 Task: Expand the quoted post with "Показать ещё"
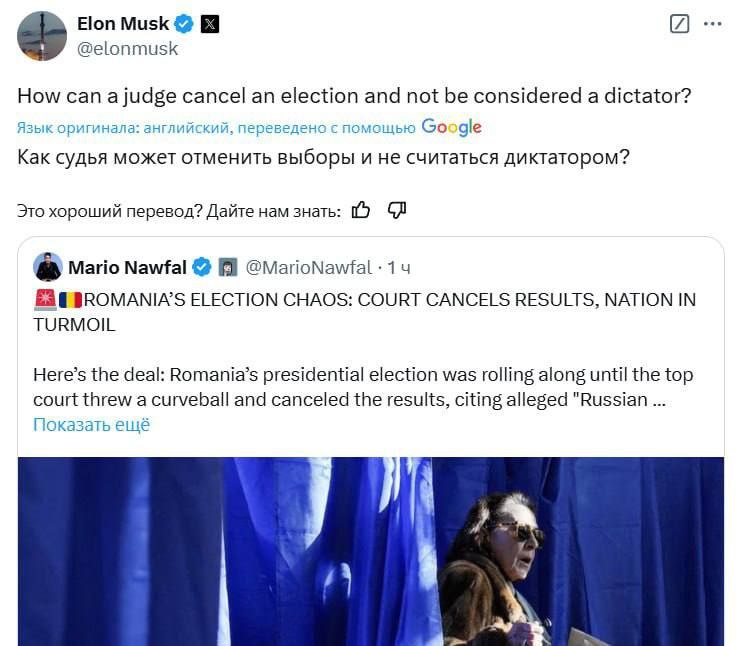pos(91,424)
